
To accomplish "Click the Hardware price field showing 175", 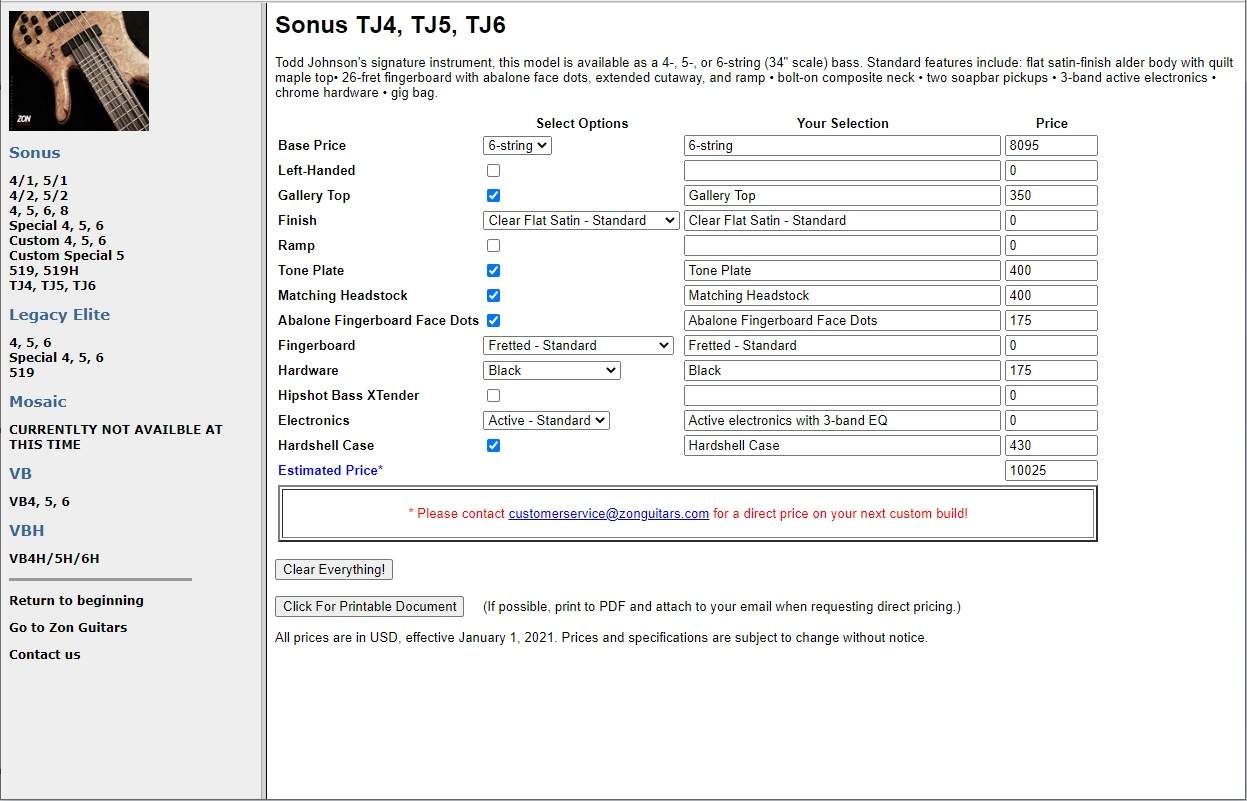I will pyautogui.click(x=1051, y=370).
